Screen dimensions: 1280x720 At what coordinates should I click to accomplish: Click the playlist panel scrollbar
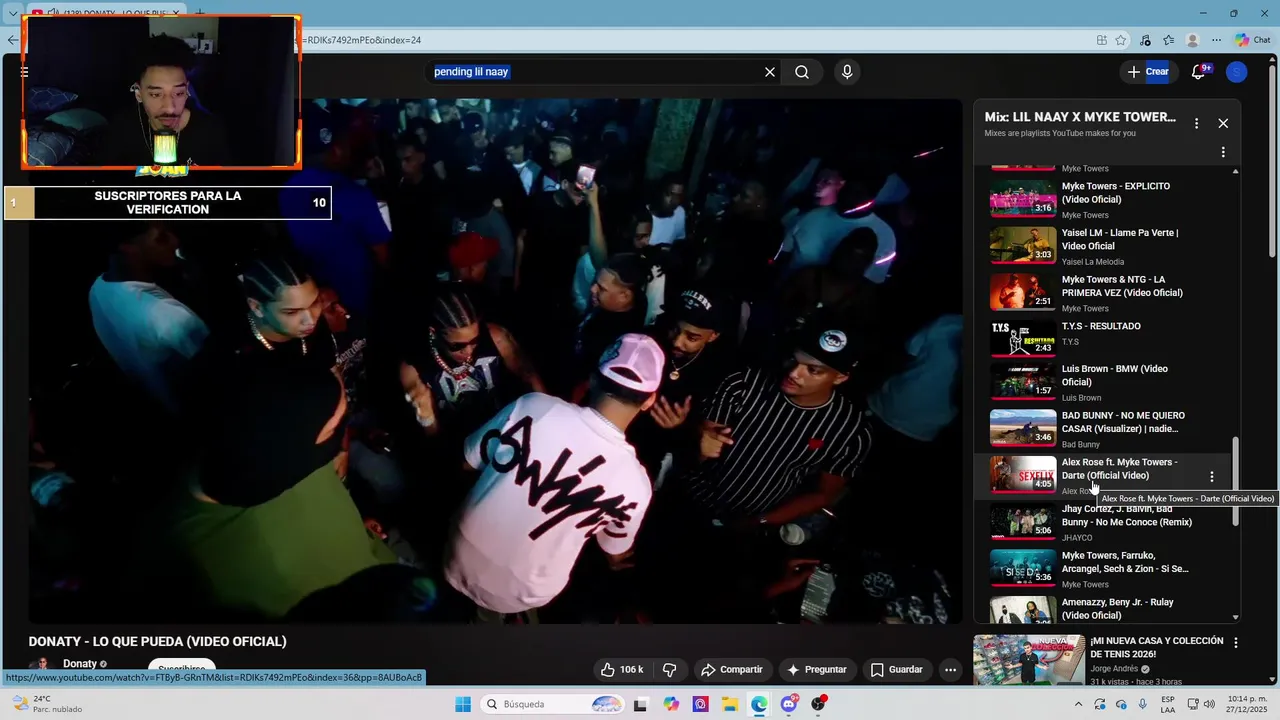tap(1236, 480)
